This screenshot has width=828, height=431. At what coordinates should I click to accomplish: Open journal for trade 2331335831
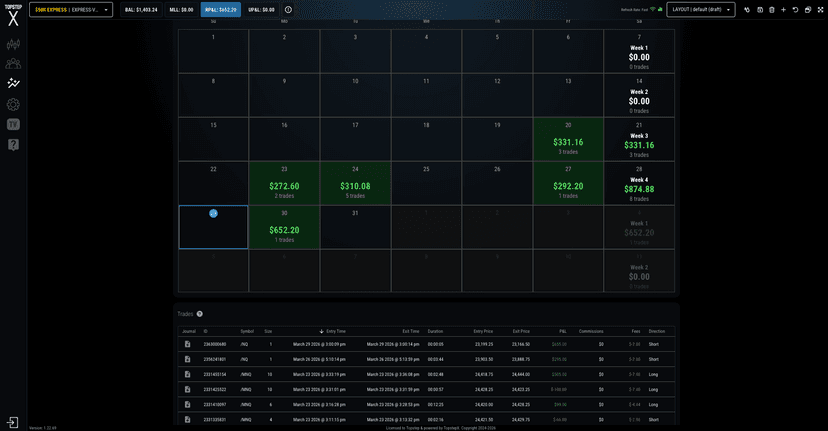(187, 419)
